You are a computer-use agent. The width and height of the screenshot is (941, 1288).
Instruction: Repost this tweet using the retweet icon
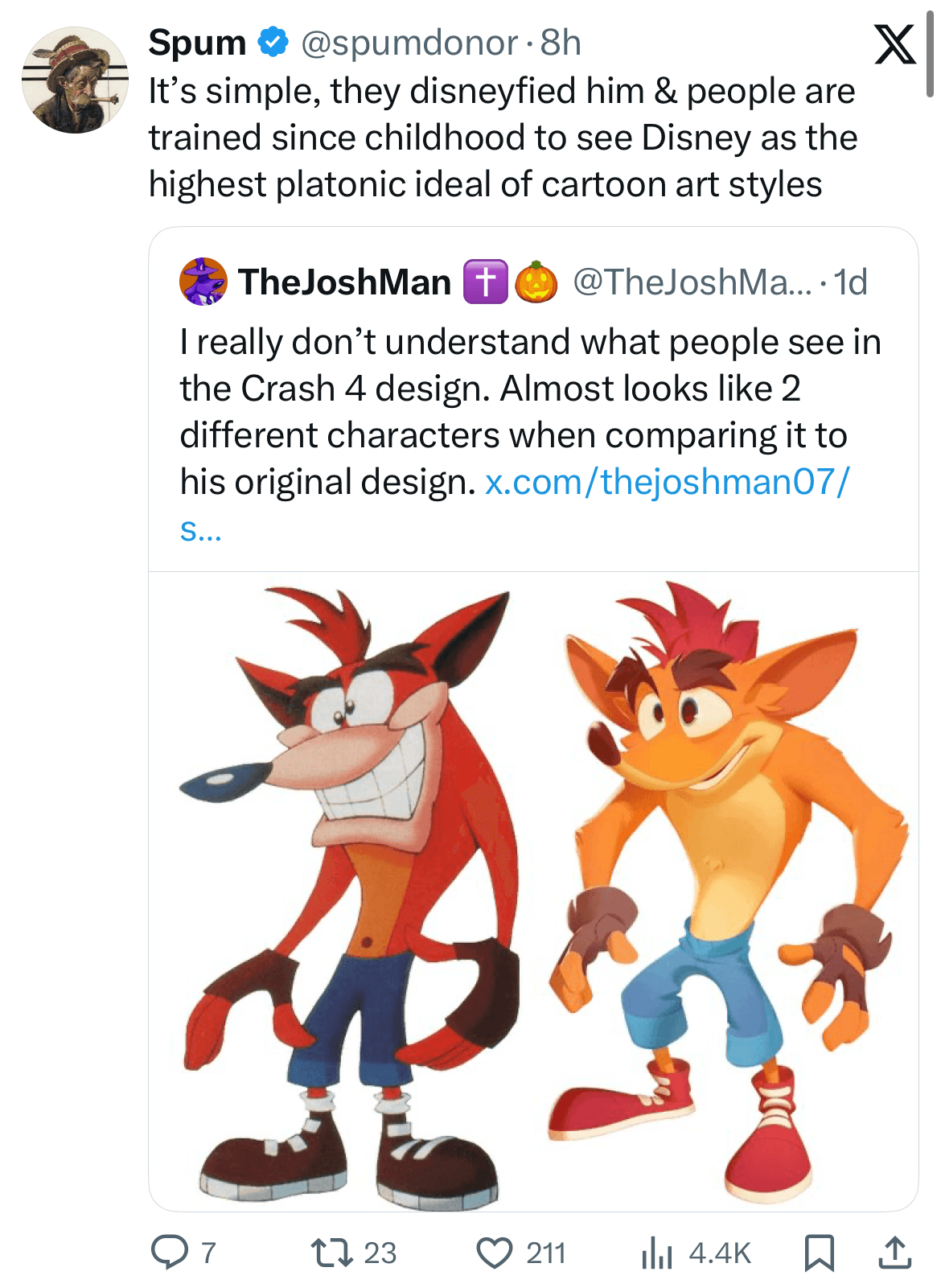[x=330, y=1252]
